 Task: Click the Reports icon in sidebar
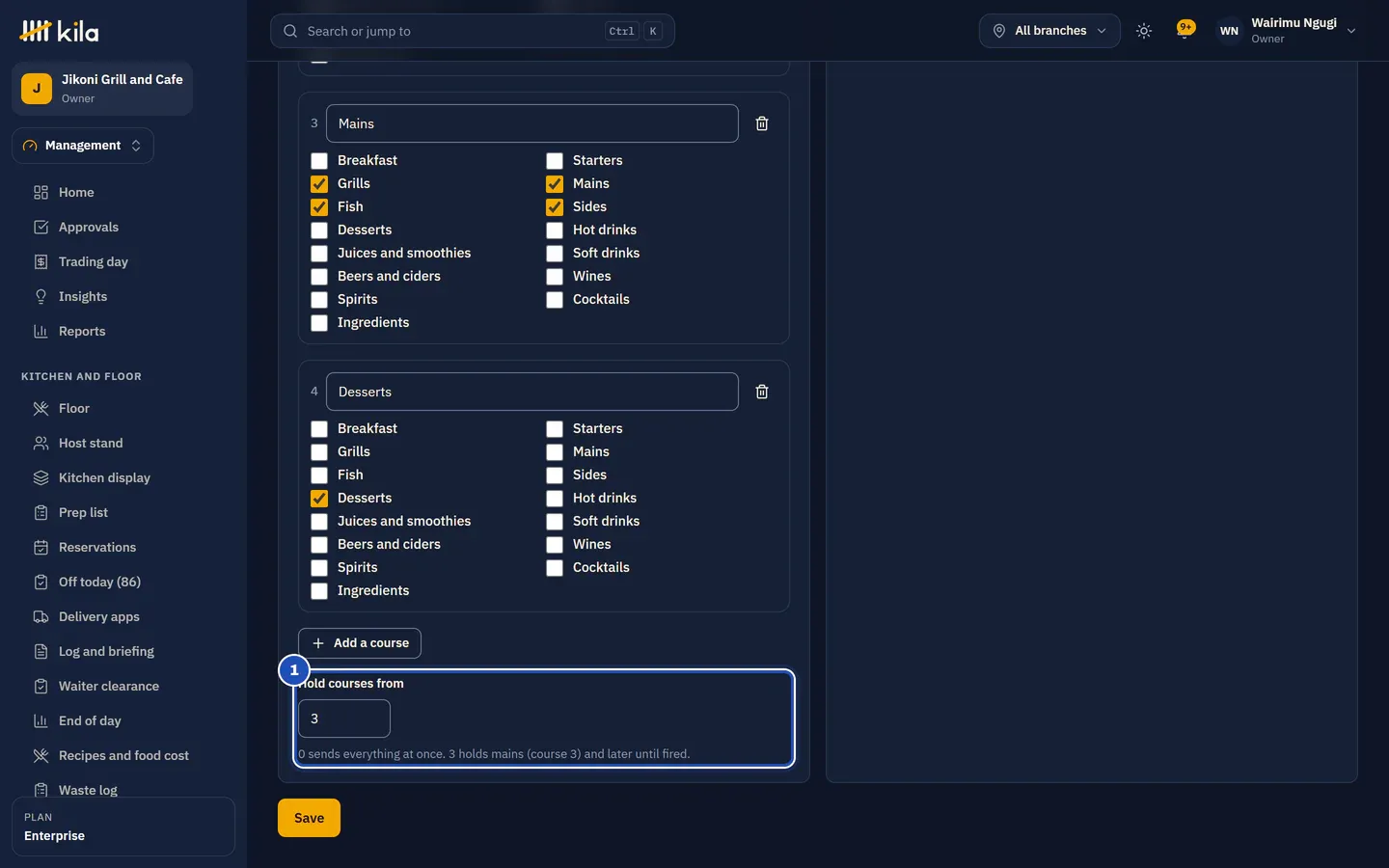(41, 331)
